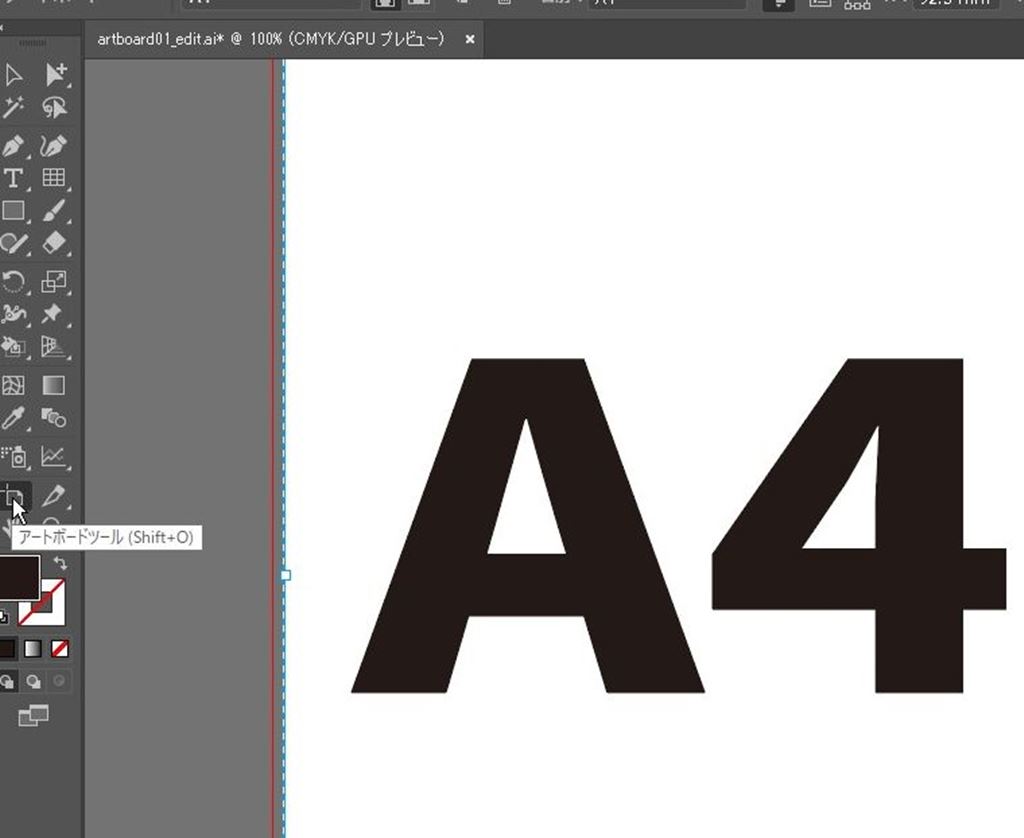Pick the Rotate tool
Screen dimensions: 1024x838
click(13, 282)
